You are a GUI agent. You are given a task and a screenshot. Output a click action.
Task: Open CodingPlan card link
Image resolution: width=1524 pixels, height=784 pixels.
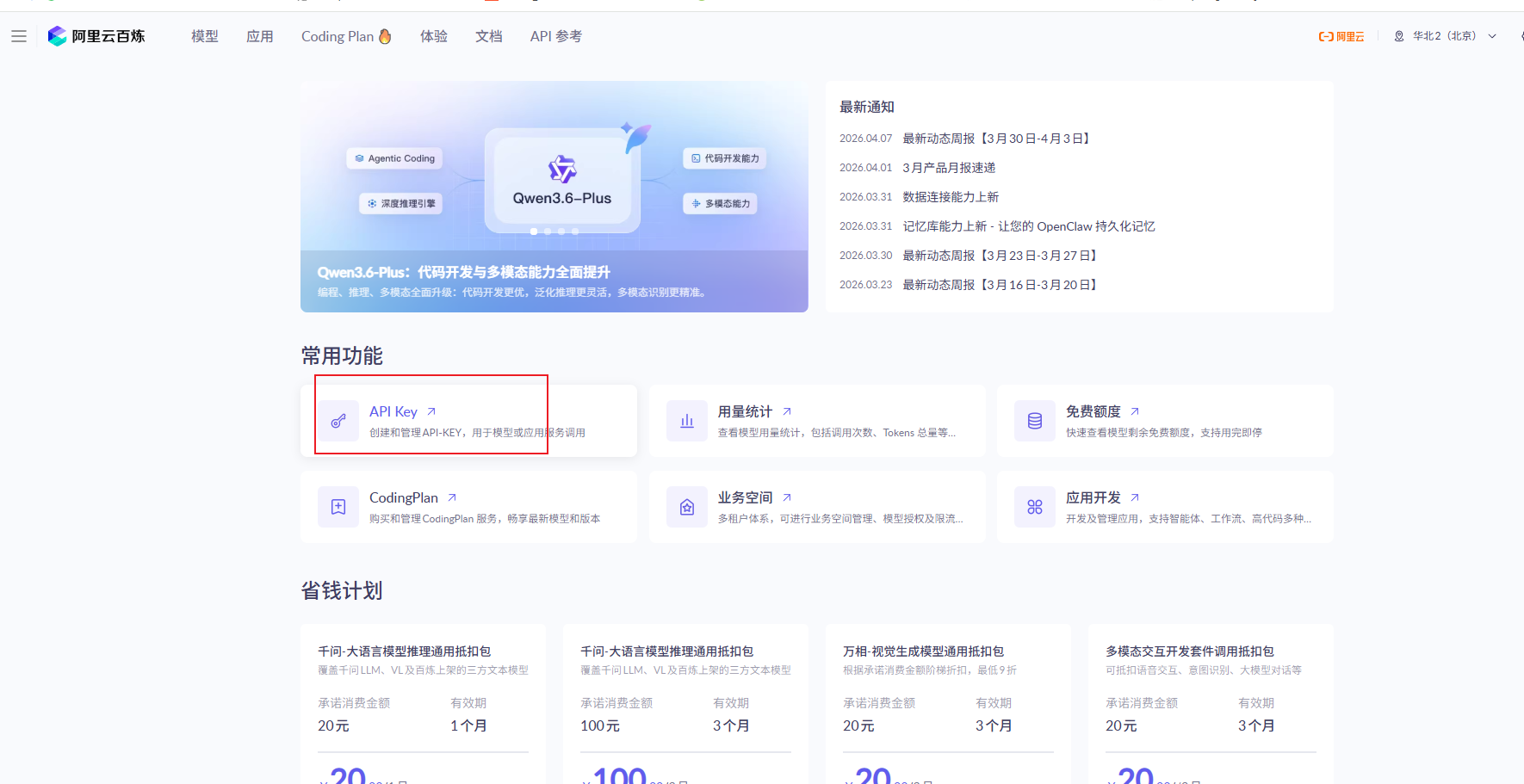404,497
